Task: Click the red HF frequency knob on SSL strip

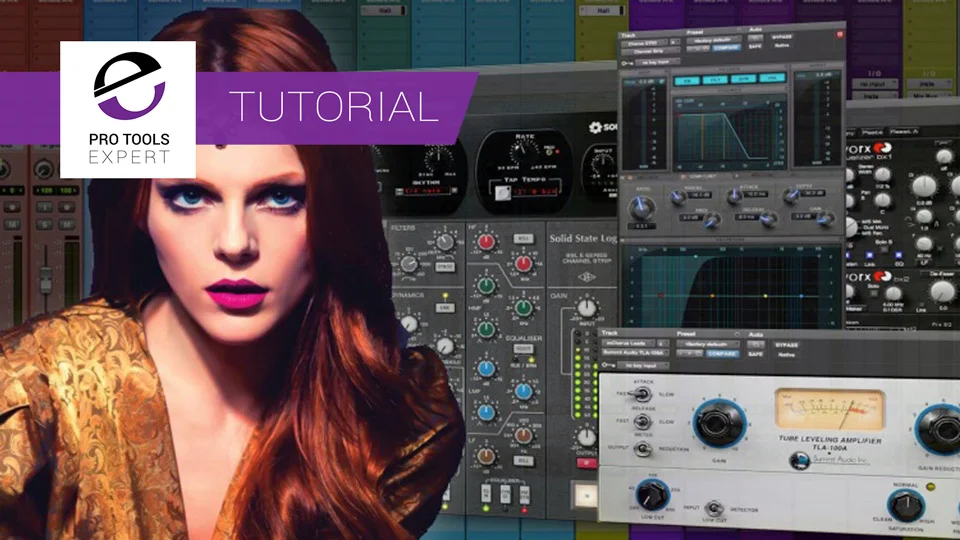Action: tap(523, 264)
